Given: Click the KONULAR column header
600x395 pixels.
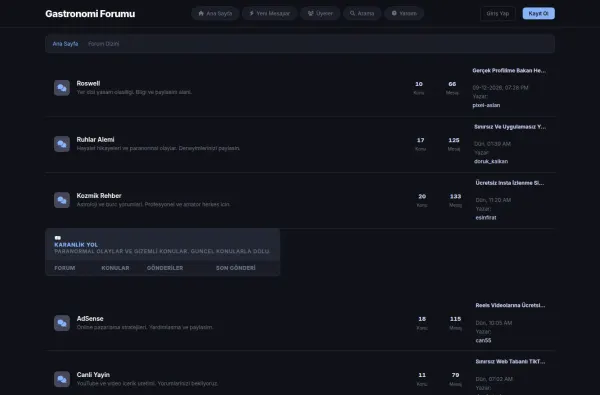Looking at the screenshot, I should click(x=115, y=268).
